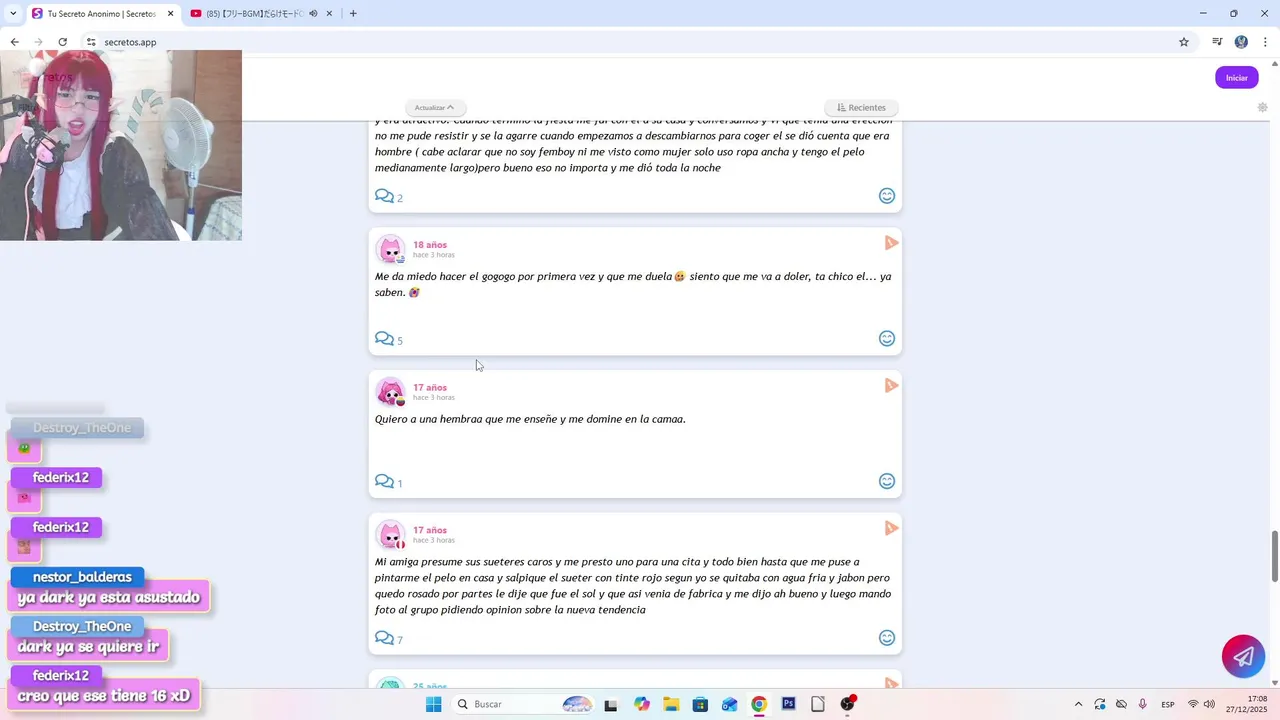Screen dimensions: 1280x720
Task: Click the avatar on the hembraa post
Action: pyautogui.click(x=390, y=392)
